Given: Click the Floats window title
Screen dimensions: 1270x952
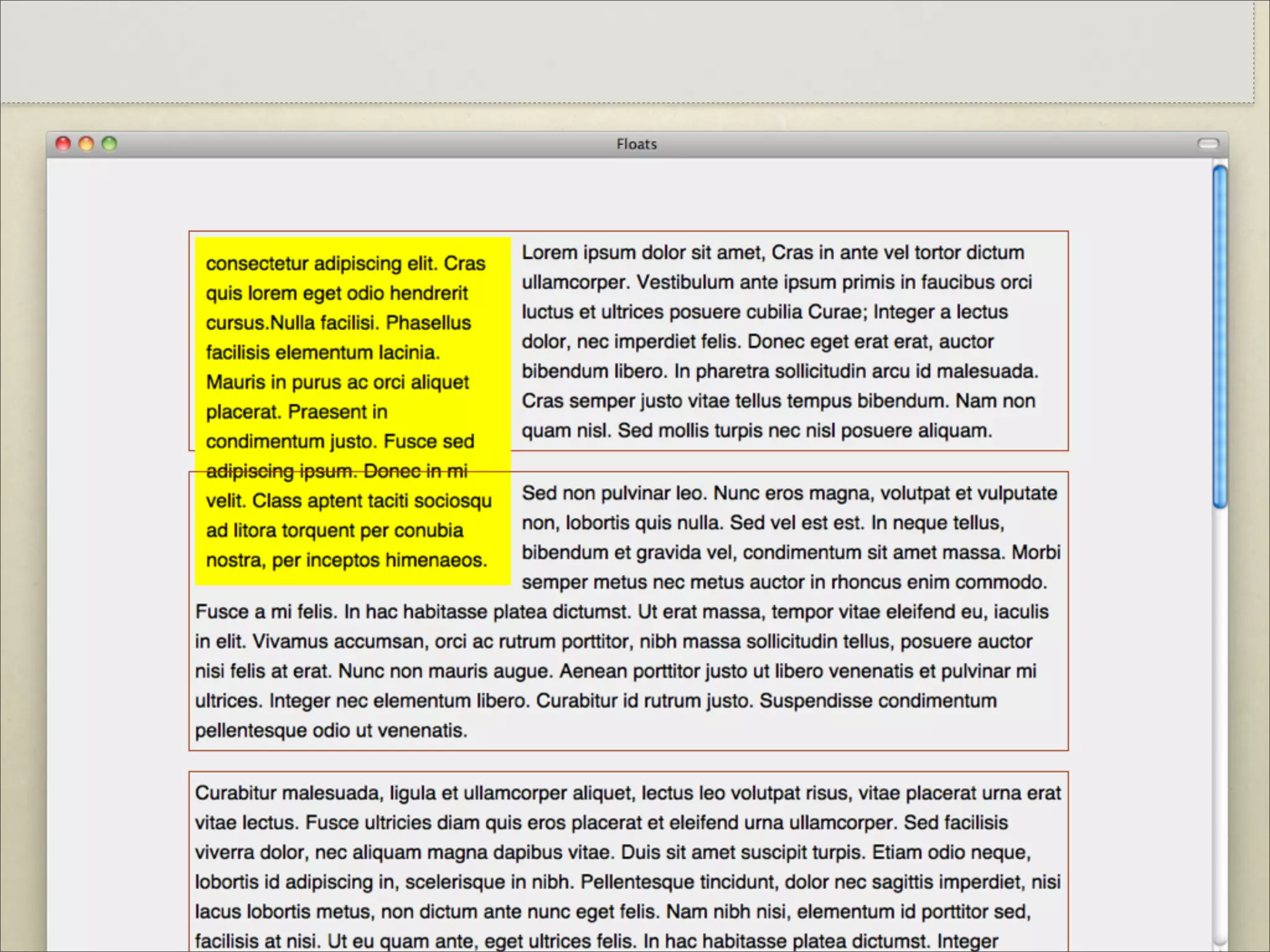Looking at the screenshot, I should coord(636,144).
